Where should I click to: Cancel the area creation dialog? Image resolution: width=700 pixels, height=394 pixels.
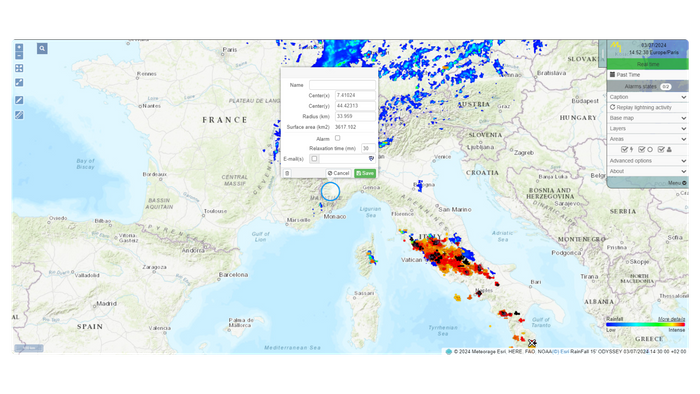pos(338,173)
